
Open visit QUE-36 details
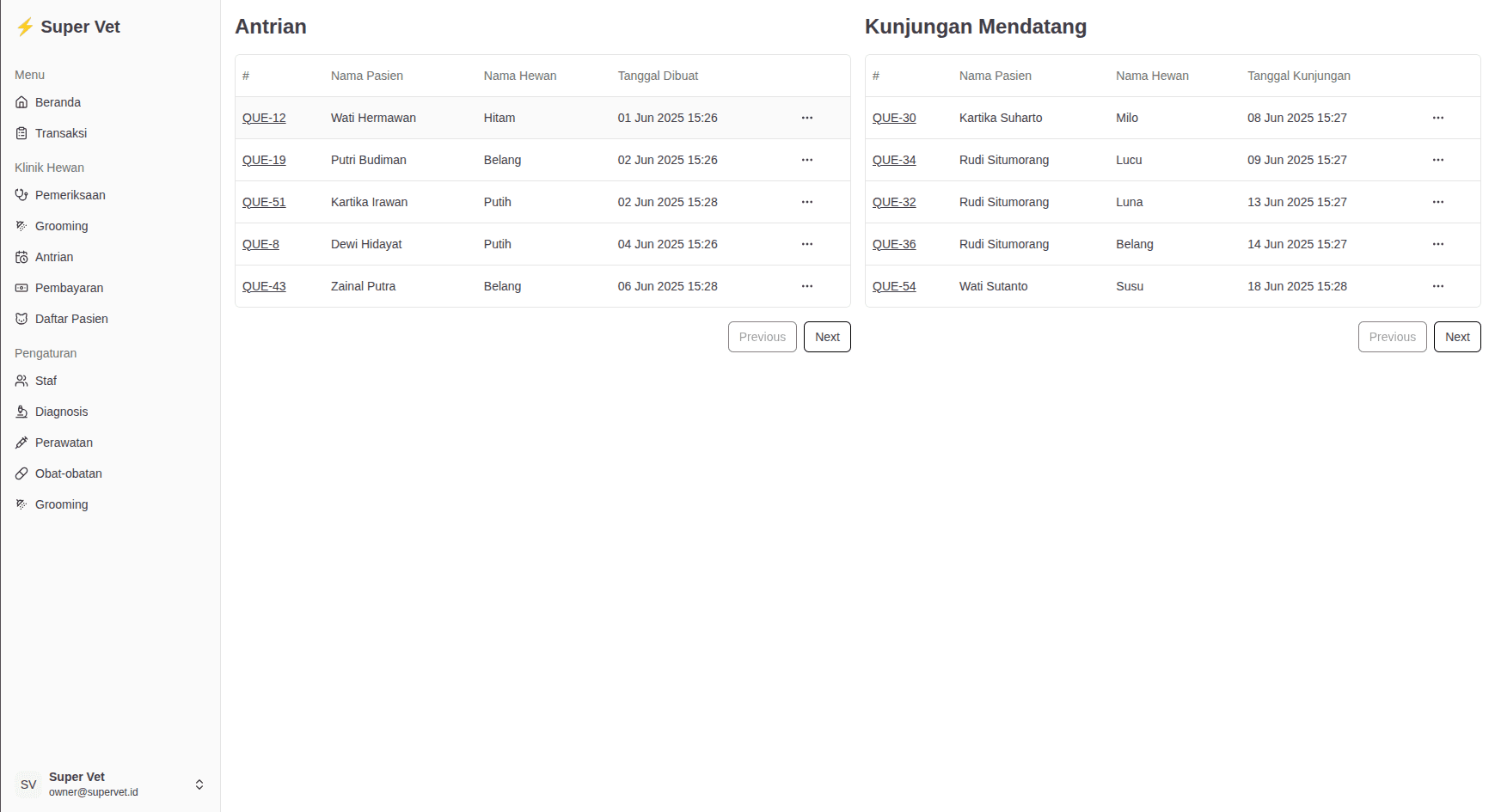893,244
